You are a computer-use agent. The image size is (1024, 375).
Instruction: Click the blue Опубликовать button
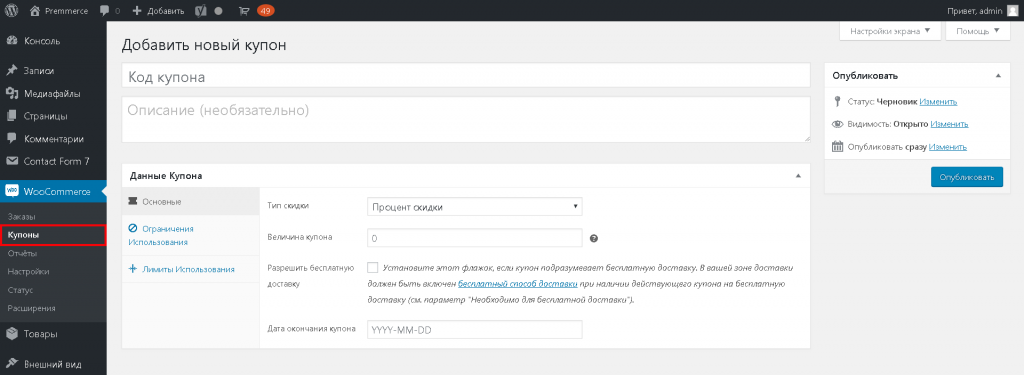[x=967, y=177]
